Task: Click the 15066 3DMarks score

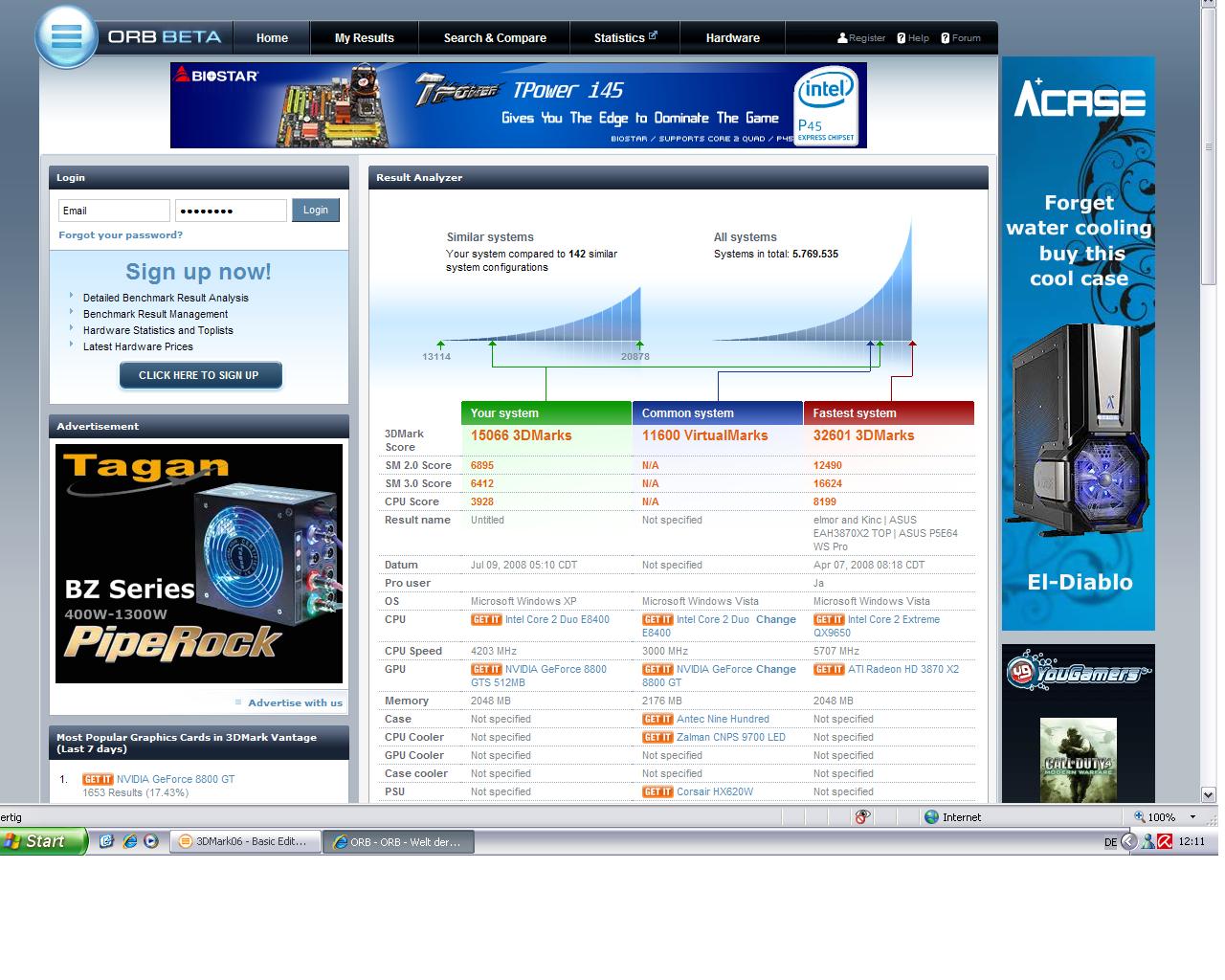Action: pos(521,435)
